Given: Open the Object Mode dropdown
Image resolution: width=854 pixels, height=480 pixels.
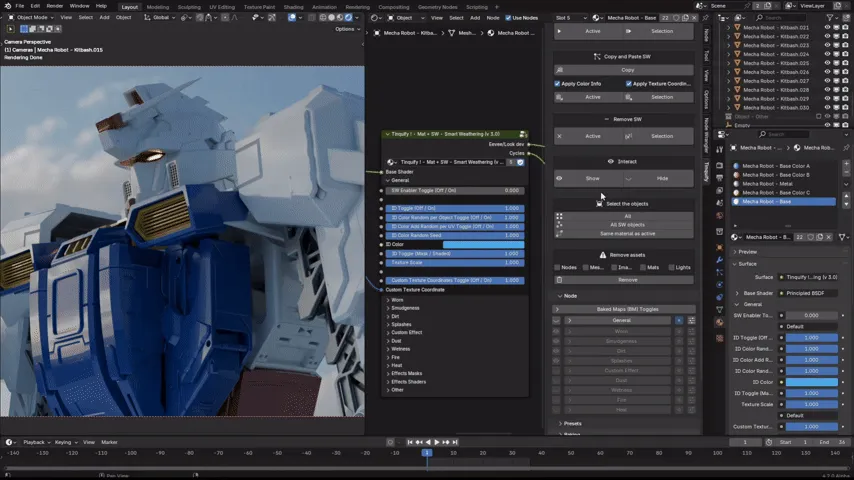Looking at the screenshot, I should click(32, 17).
